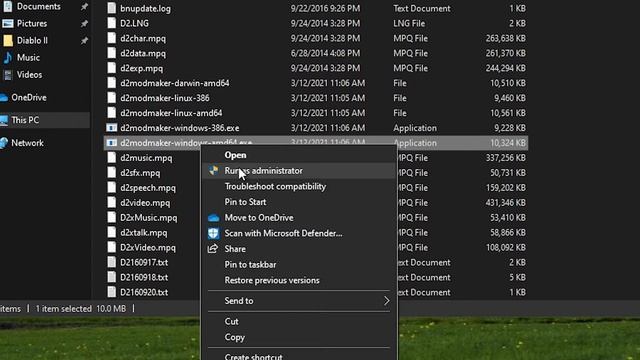
Task: Click the Videos icon in sidebar
Action: click(8, 75)
